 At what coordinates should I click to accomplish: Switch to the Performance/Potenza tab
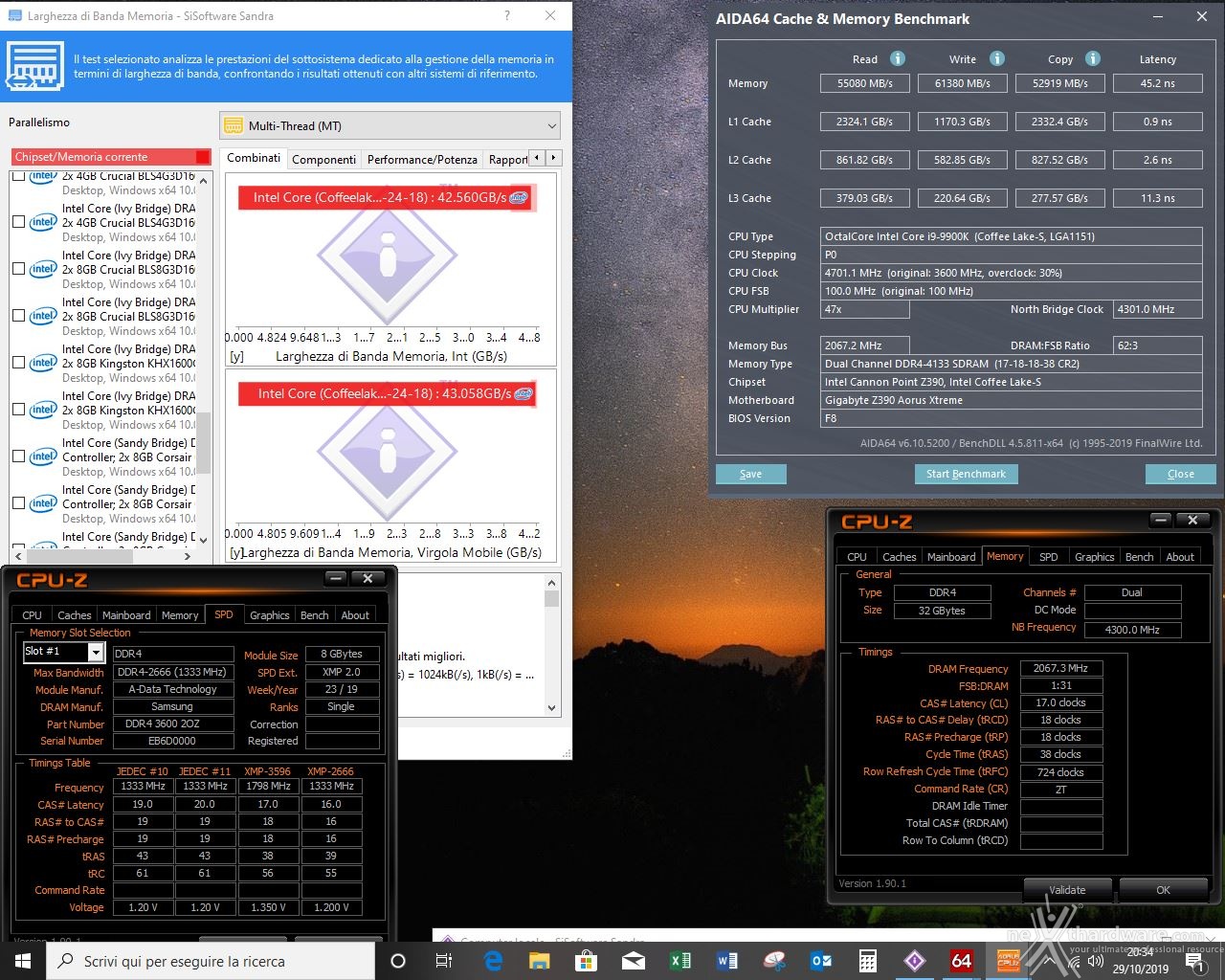tap(422, 159)
